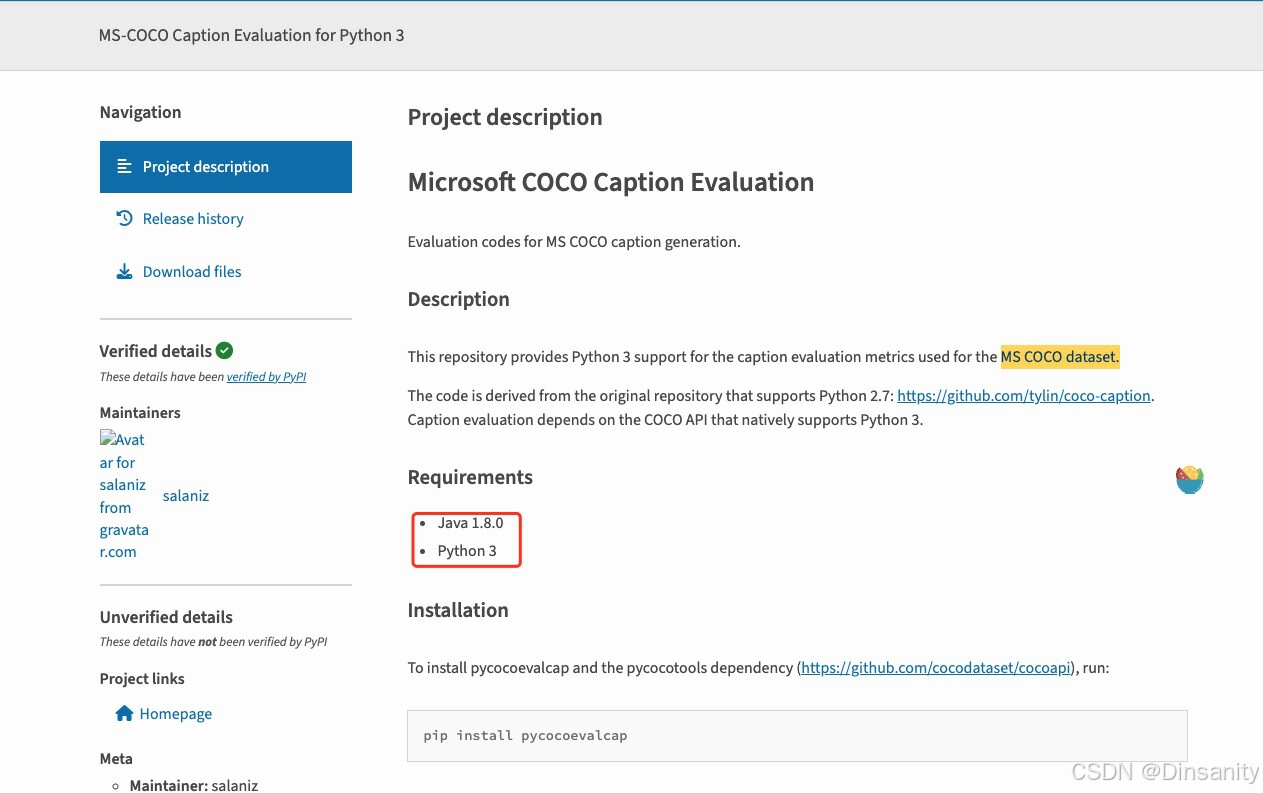Image resolution: width=1263 pixels, height=793 pixels.
Task: Click the "Maintainers" label
Action: [140, 413]
